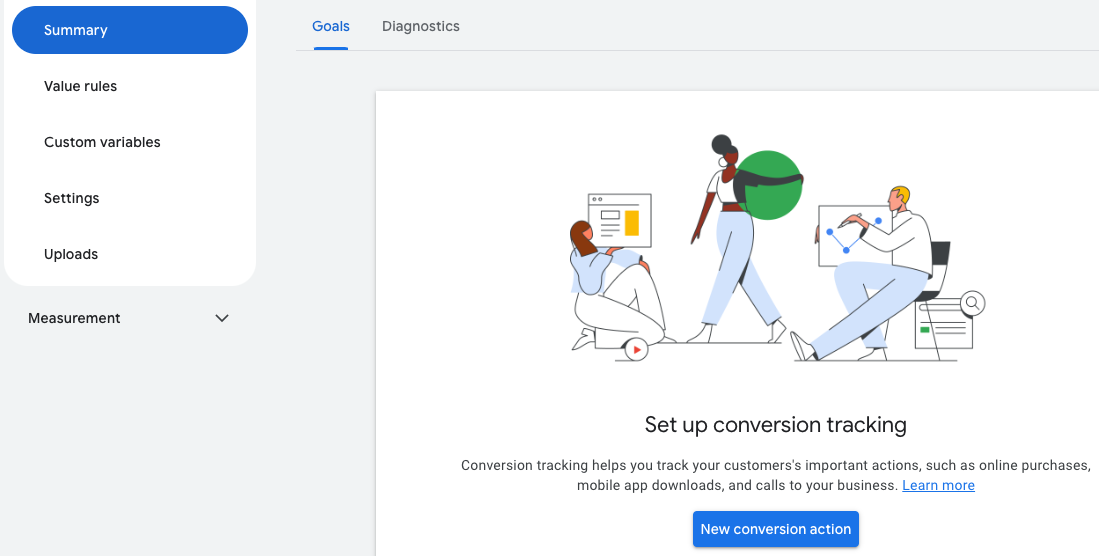Open the Uploads page
The image size is (1099, 556).
pyautogui.click(x=71, y=254)
